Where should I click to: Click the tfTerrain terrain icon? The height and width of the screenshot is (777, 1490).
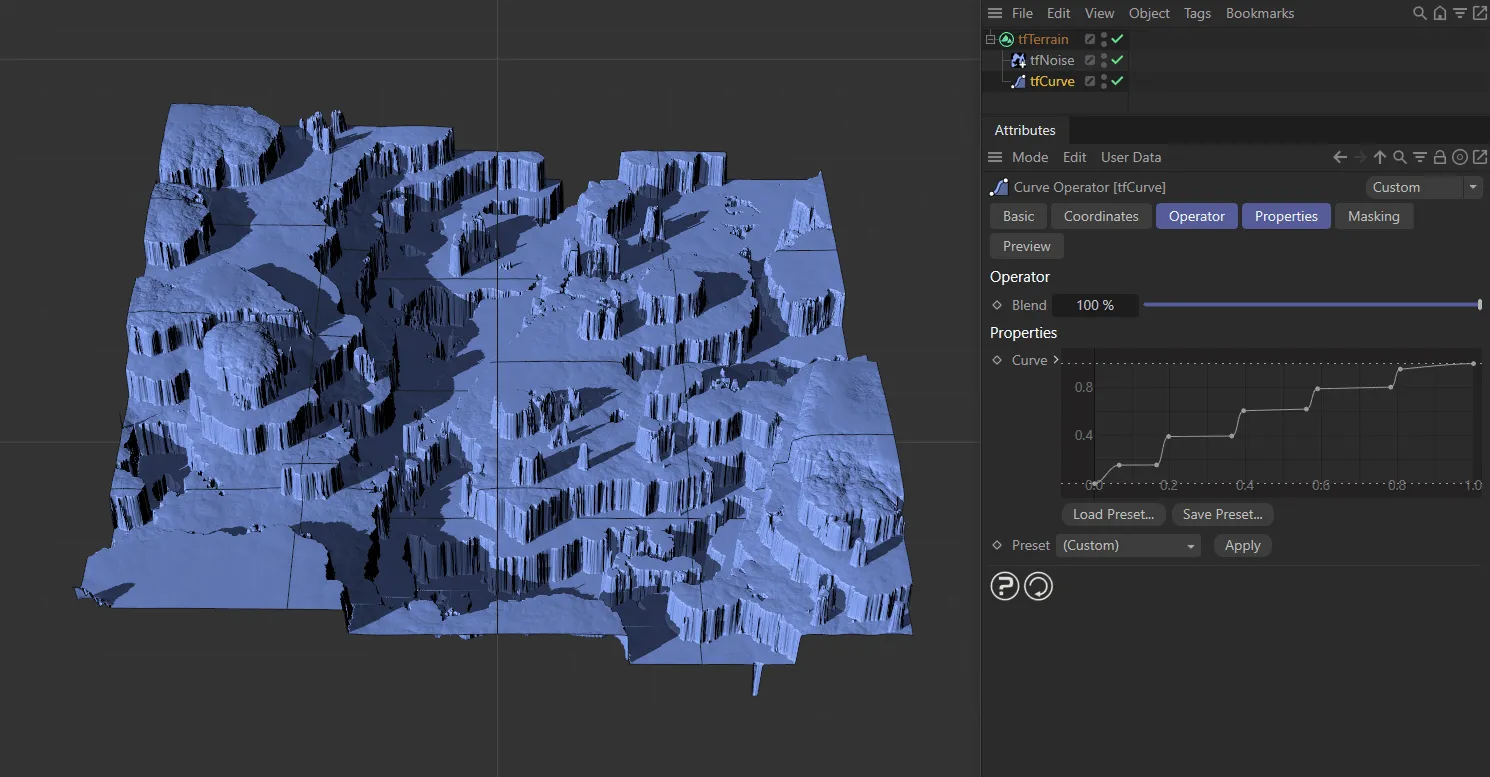(1006, 40)
